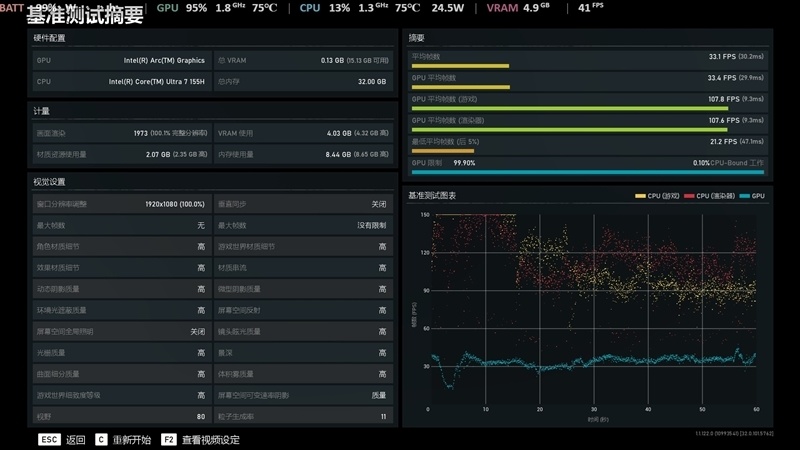
Task: Select the 景深 setting row
Action: coord(301,352)
